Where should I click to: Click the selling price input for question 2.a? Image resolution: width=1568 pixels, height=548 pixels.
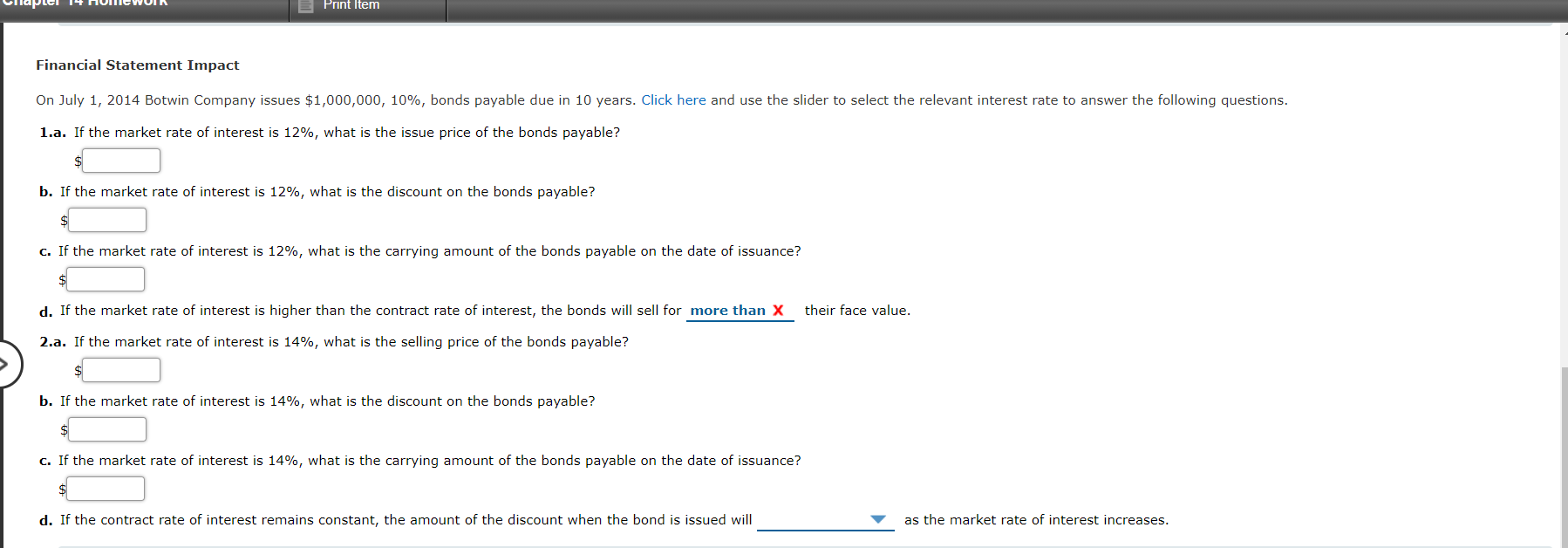pyautogui.click(x=120, y=370)
